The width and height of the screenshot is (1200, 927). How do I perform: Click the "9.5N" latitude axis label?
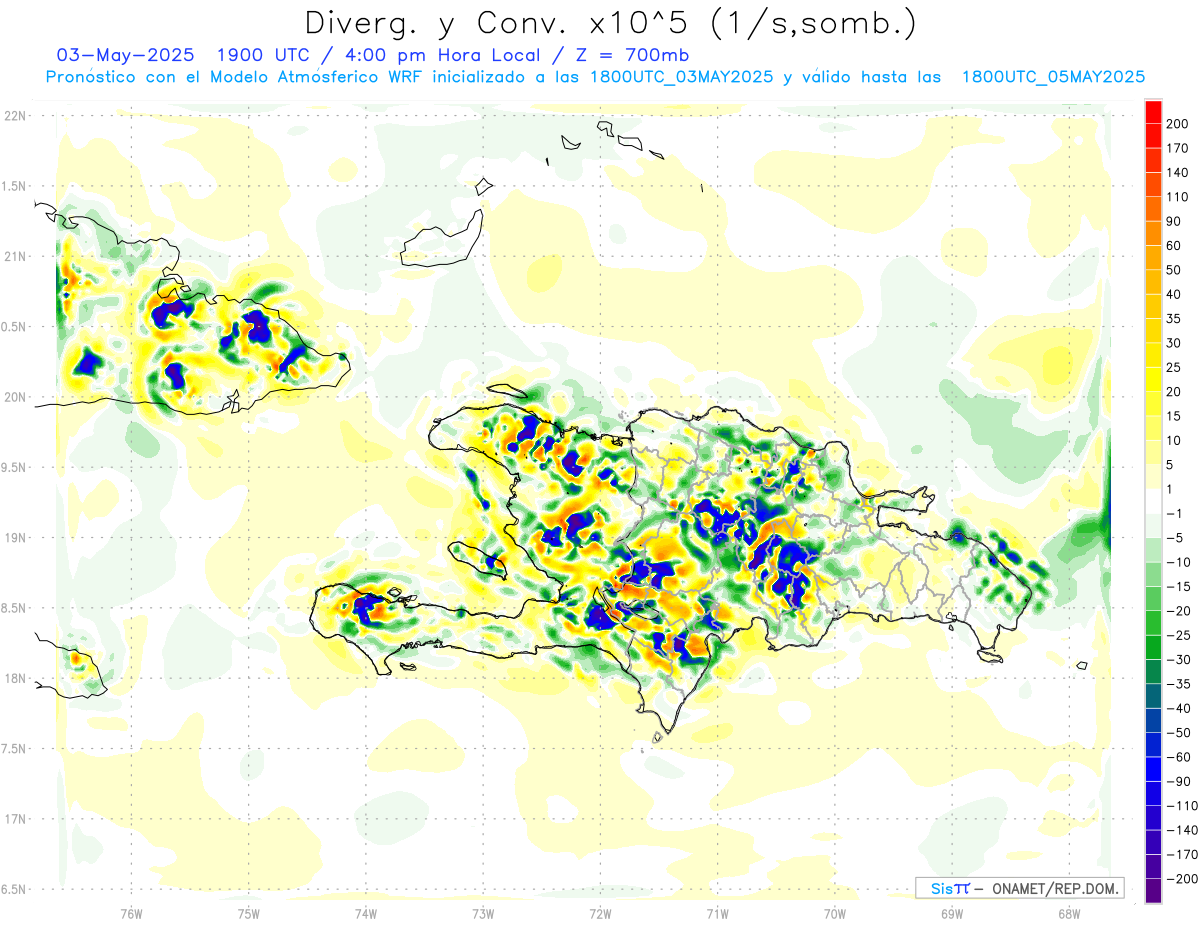(x=15, y=467)
